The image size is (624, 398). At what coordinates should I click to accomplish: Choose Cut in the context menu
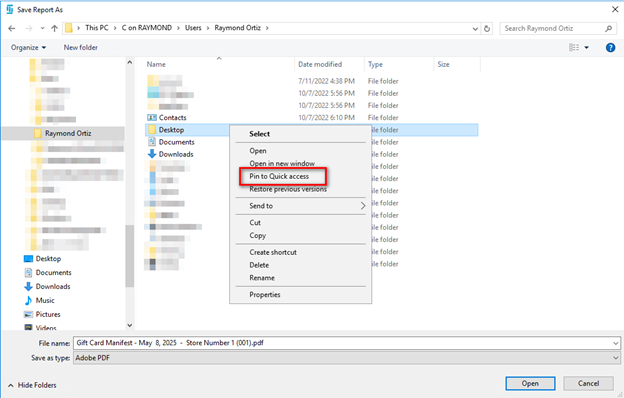(255, 222)
